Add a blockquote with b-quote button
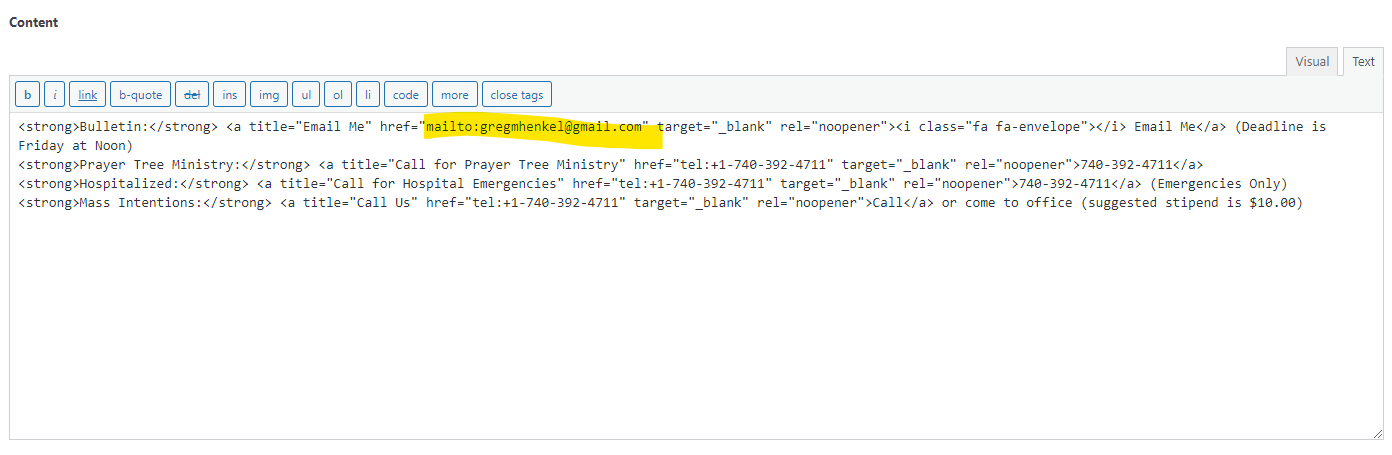This screenshot has width=1392, height=455. 140,95
